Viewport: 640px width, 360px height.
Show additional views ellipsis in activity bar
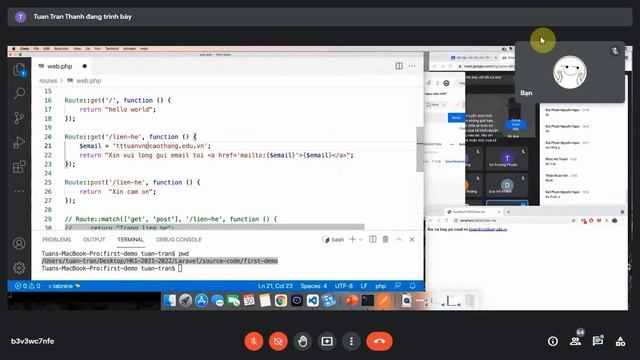pyautogui.click(x=19, y=191)
